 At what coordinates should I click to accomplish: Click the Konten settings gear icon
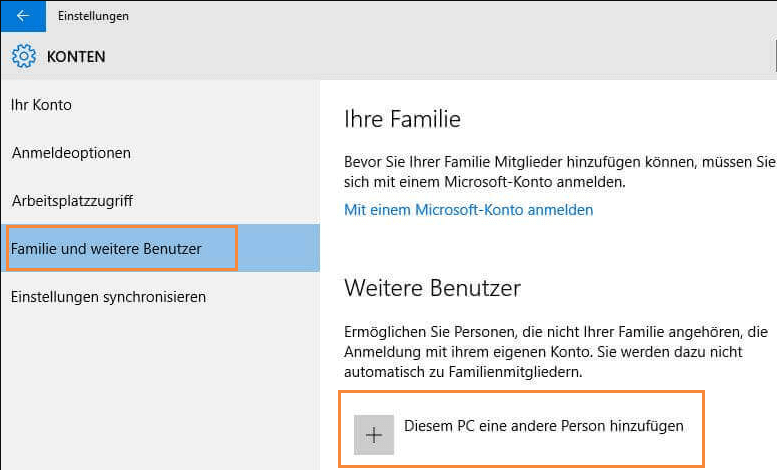pos(24,56)
